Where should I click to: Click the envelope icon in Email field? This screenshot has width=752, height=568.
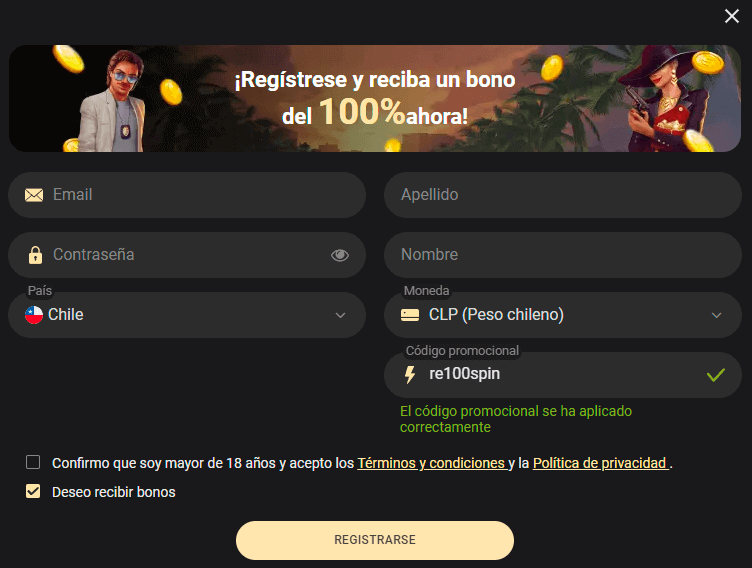(34, 195)
